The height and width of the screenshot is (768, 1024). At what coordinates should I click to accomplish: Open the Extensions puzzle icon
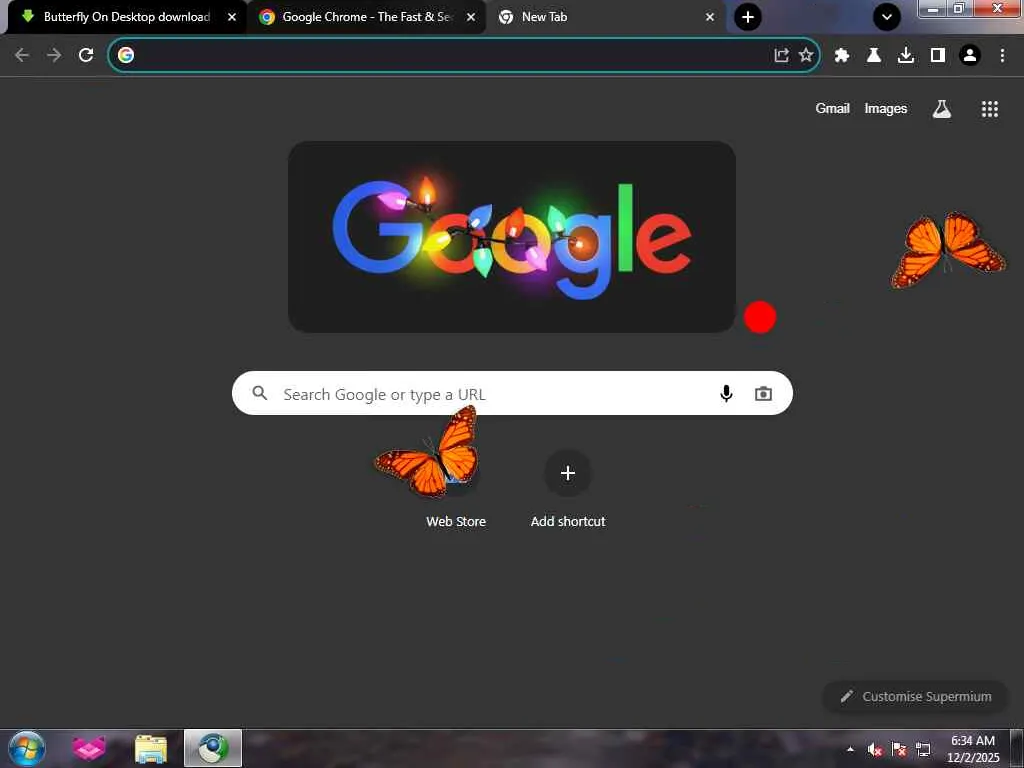point(842,56)
